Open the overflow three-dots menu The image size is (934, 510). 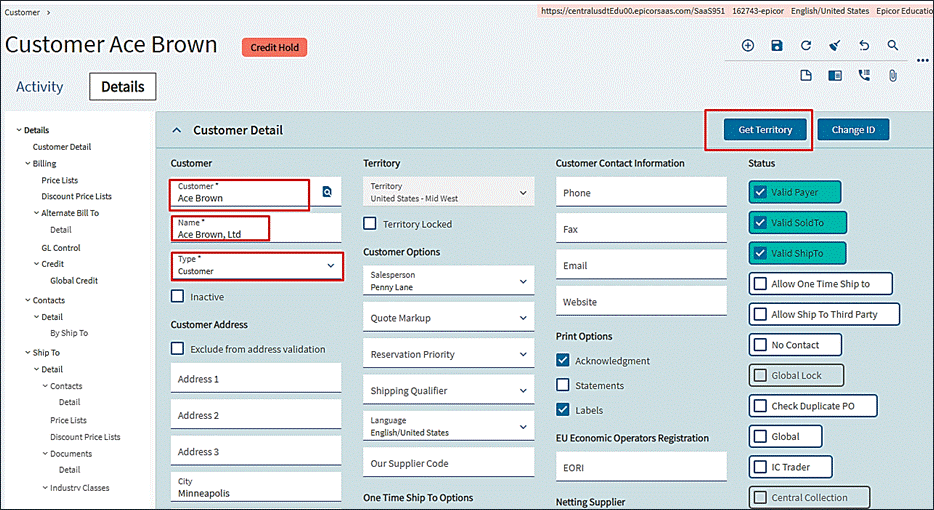[x=923, y=60]
